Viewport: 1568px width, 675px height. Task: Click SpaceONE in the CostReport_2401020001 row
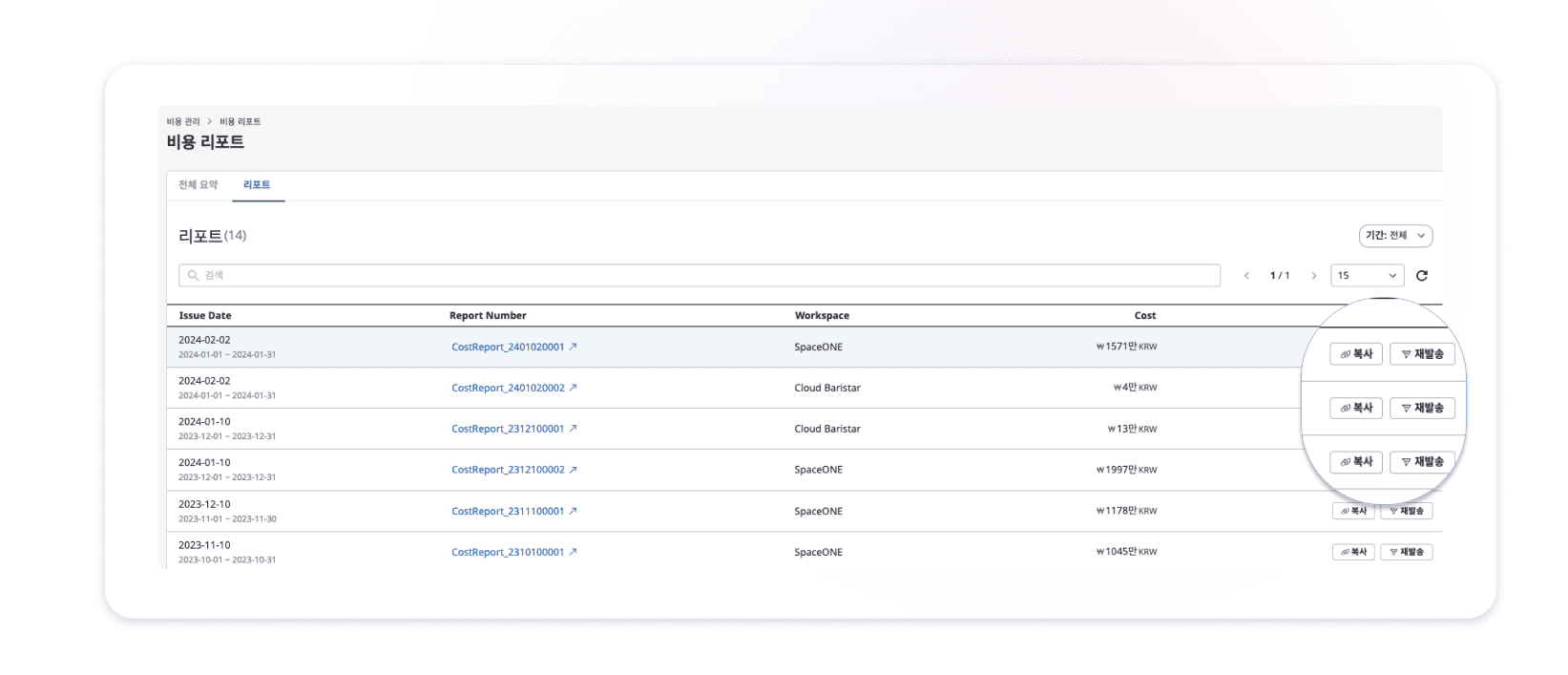819,348
